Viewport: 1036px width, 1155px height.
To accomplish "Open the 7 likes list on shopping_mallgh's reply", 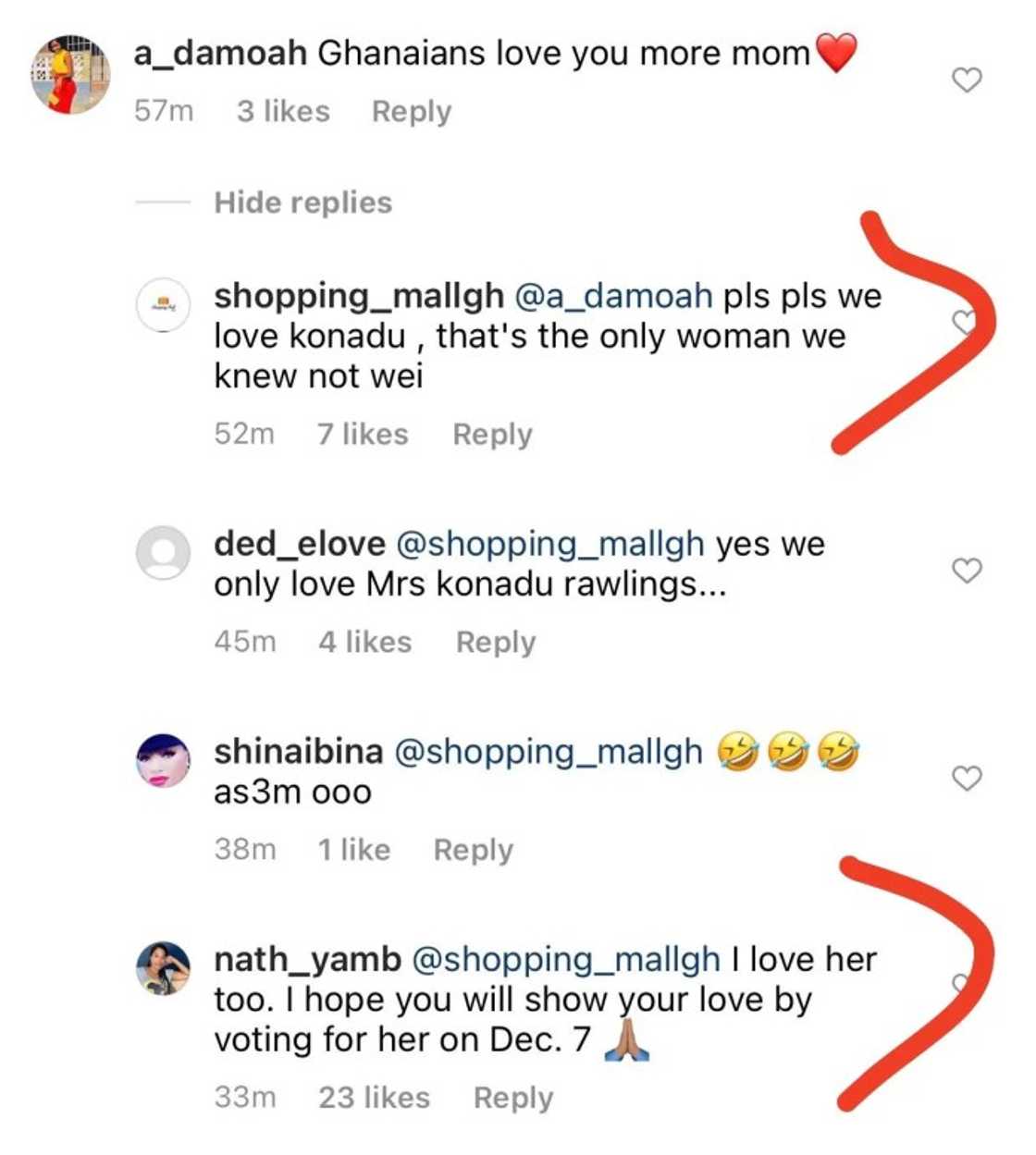I will 364,434.
